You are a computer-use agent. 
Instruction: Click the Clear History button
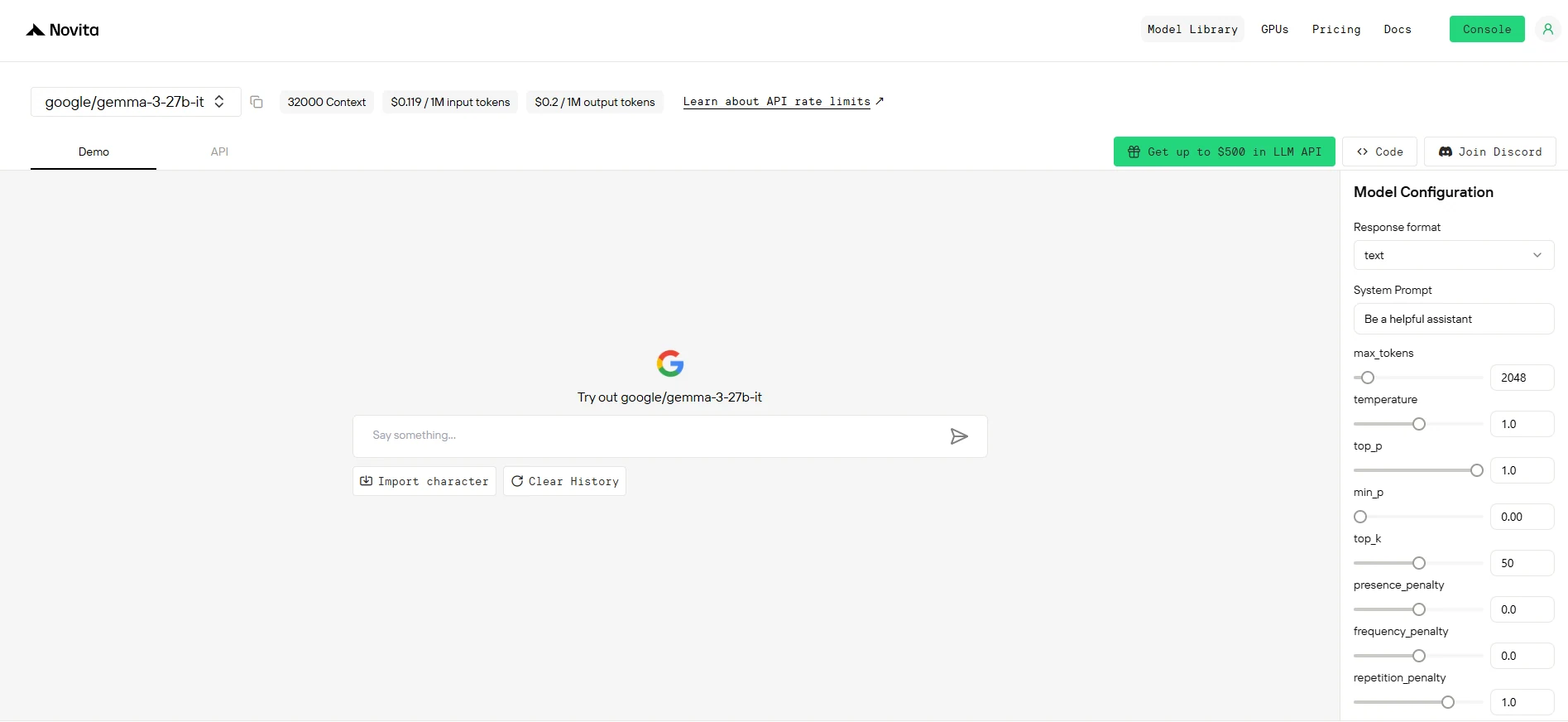pos(564,481)
